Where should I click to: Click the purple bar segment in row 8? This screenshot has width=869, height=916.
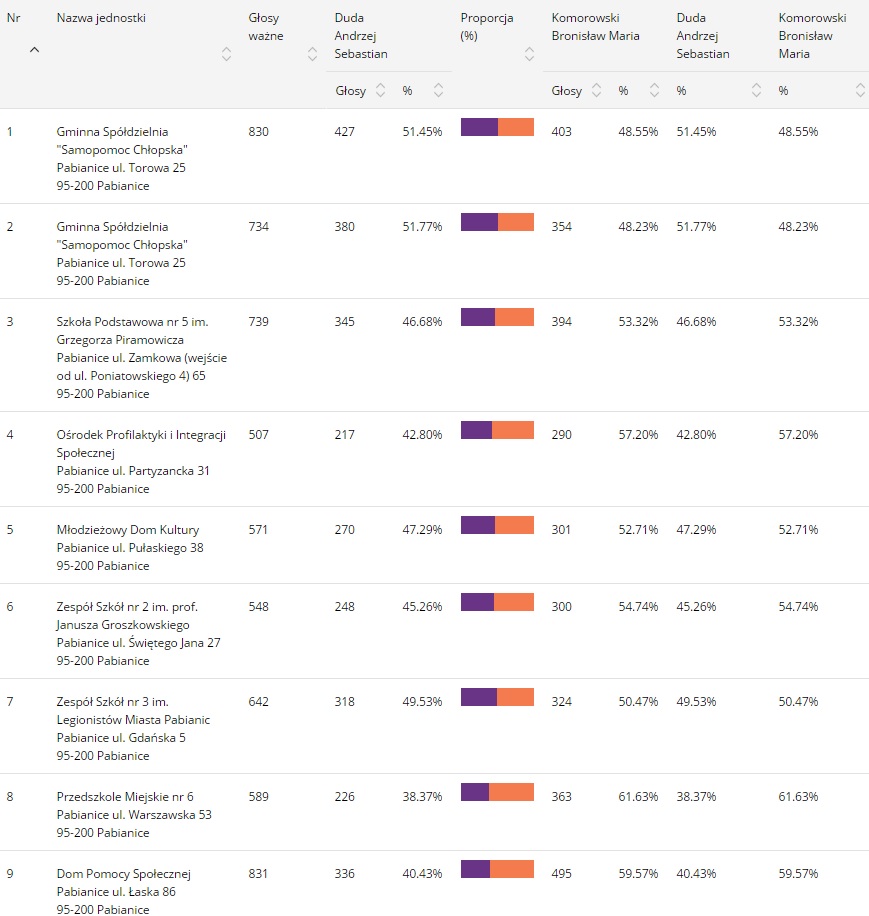[x=474, y=792]
